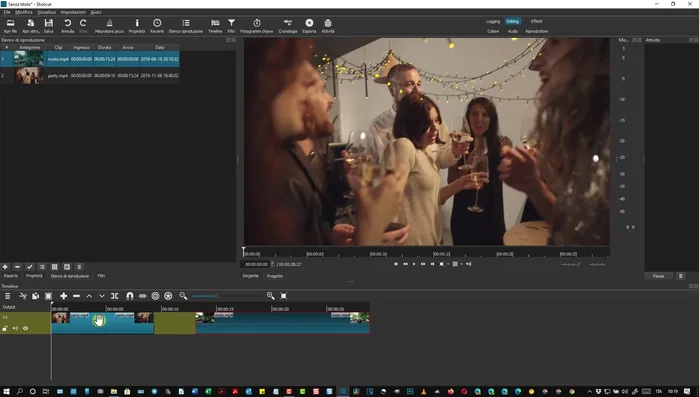Copy clip in timeline toolbar

(x=36, y=296)
